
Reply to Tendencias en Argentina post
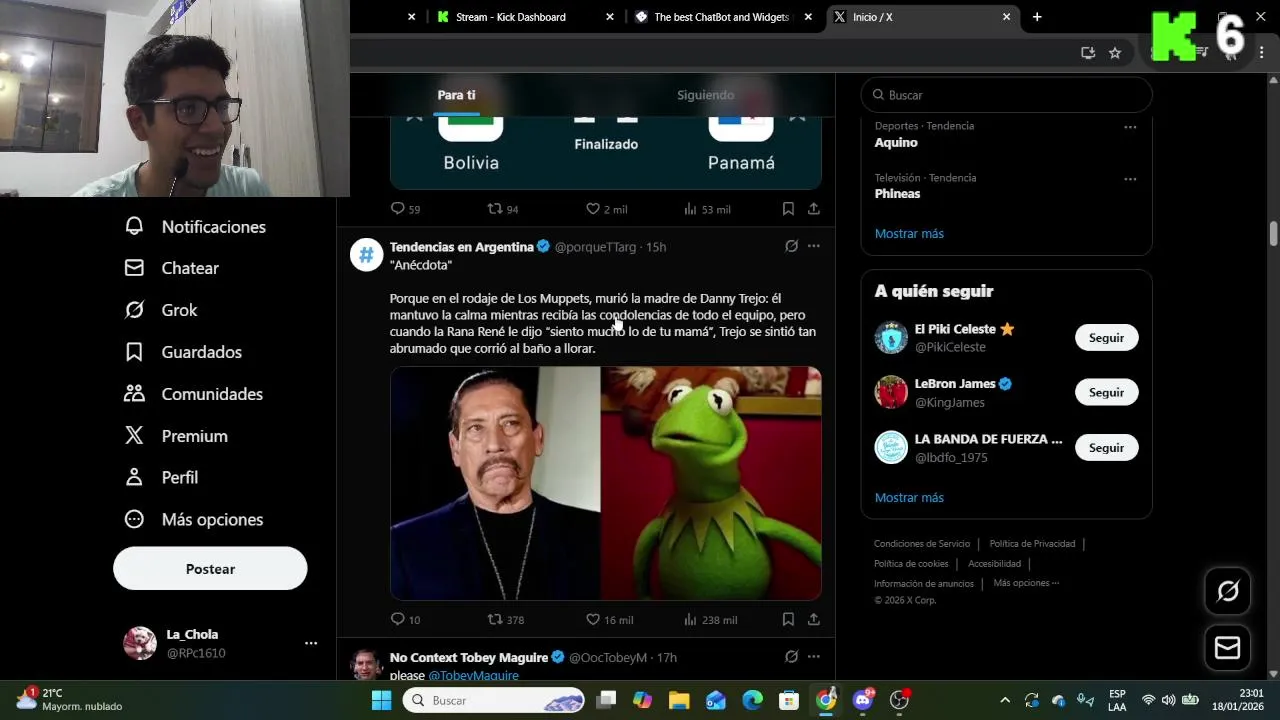398,620
